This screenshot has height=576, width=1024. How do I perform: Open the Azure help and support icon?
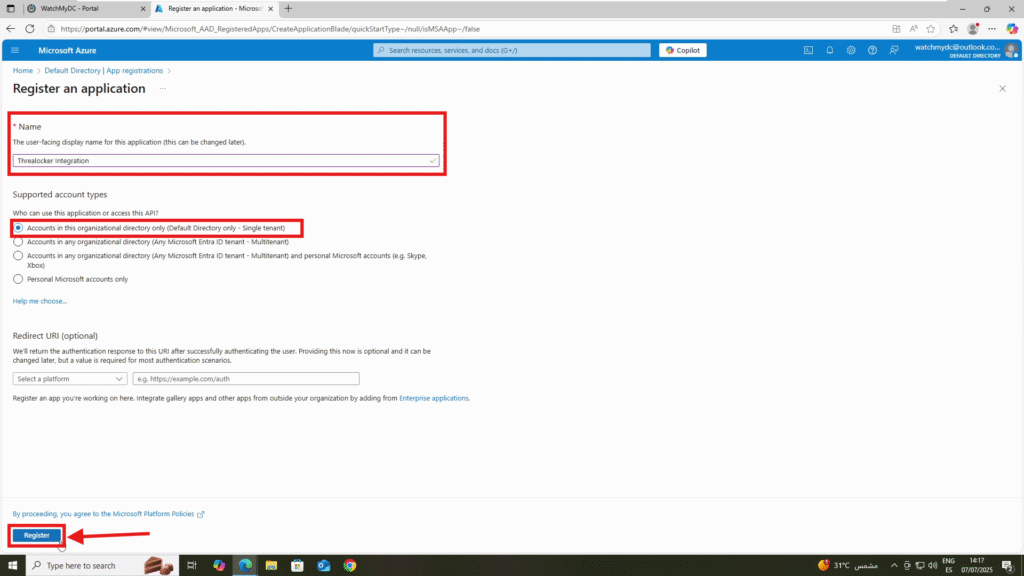point(872,50)
